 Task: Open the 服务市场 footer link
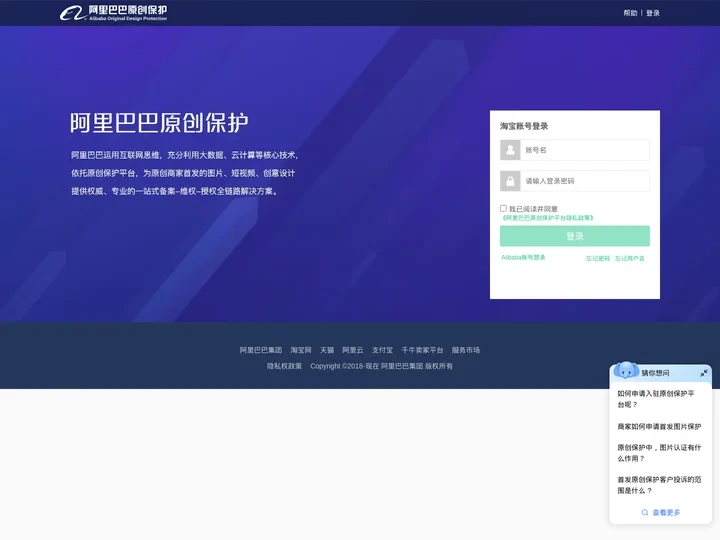466,350
